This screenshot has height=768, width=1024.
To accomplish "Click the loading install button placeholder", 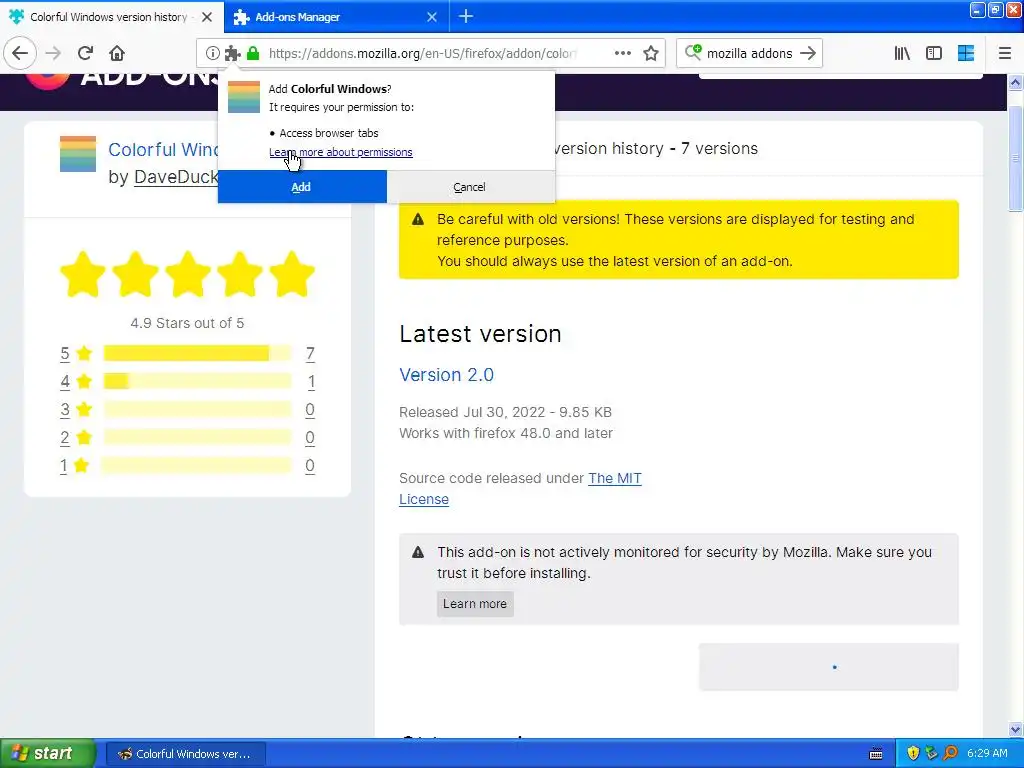I will pyautogui.click(x=829, y=667).
